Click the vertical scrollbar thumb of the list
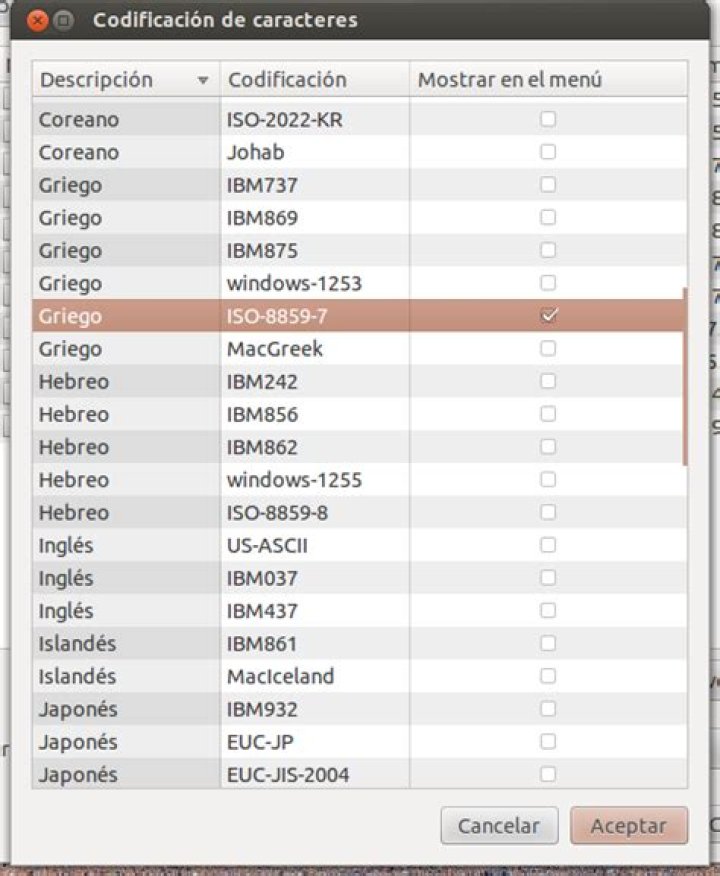Image resolution: width=720 pixels, height=876 pixels. coord(685,377)
